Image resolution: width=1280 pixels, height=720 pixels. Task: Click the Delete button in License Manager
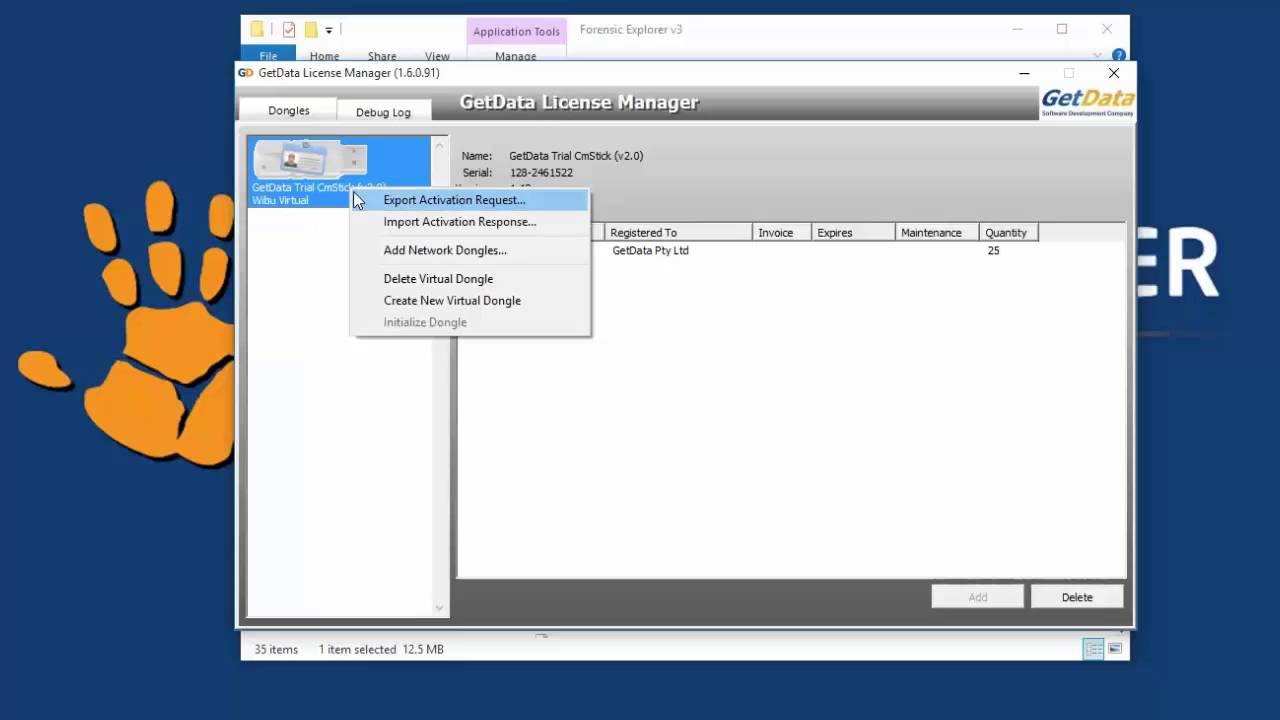click(1077, 597)
